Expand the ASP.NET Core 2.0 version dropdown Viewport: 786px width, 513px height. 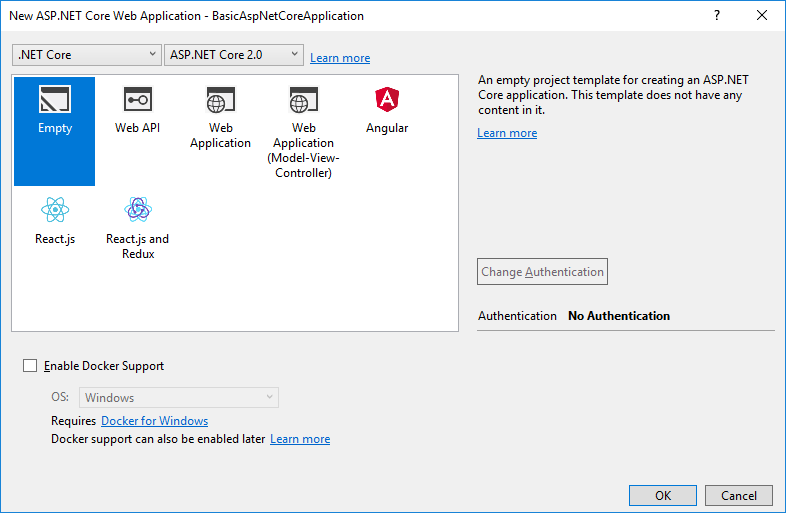point(234,55)
